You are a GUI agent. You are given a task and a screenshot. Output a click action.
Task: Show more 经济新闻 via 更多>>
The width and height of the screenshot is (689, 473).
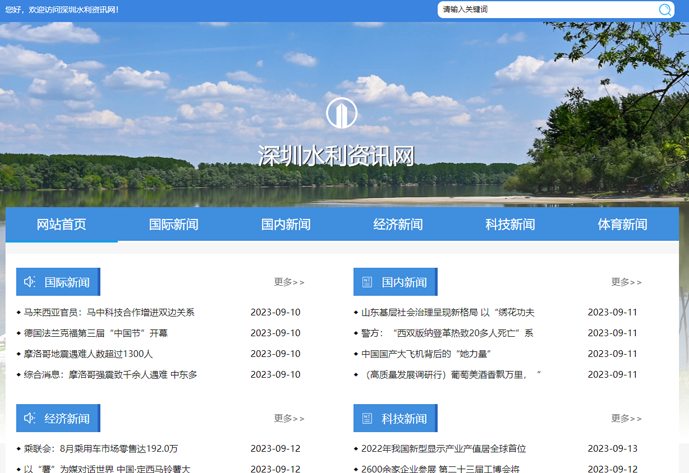pyautogui.click(x=289, y=418)
